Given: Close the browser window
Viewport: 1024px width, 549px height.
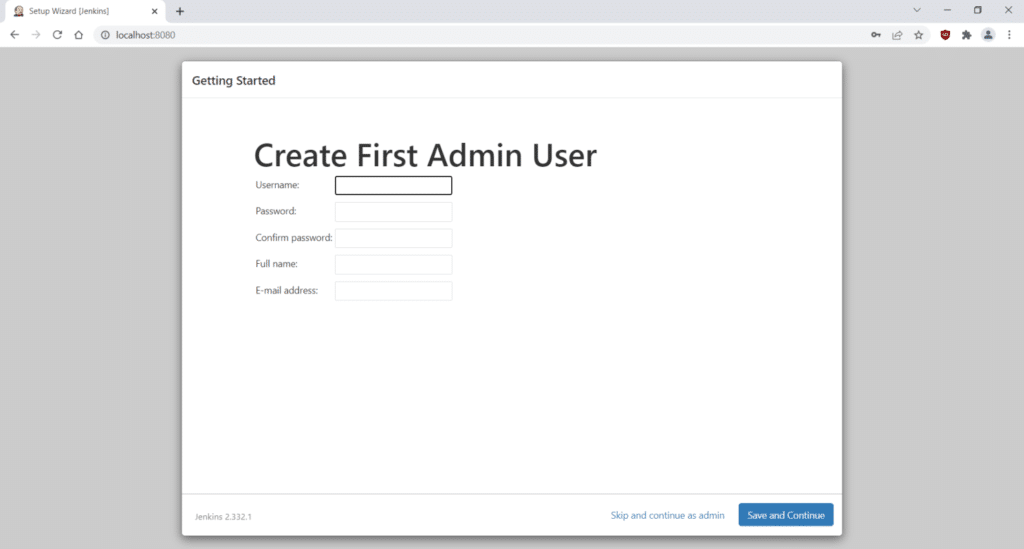Looking at the screenshot, I should 1008,10.
